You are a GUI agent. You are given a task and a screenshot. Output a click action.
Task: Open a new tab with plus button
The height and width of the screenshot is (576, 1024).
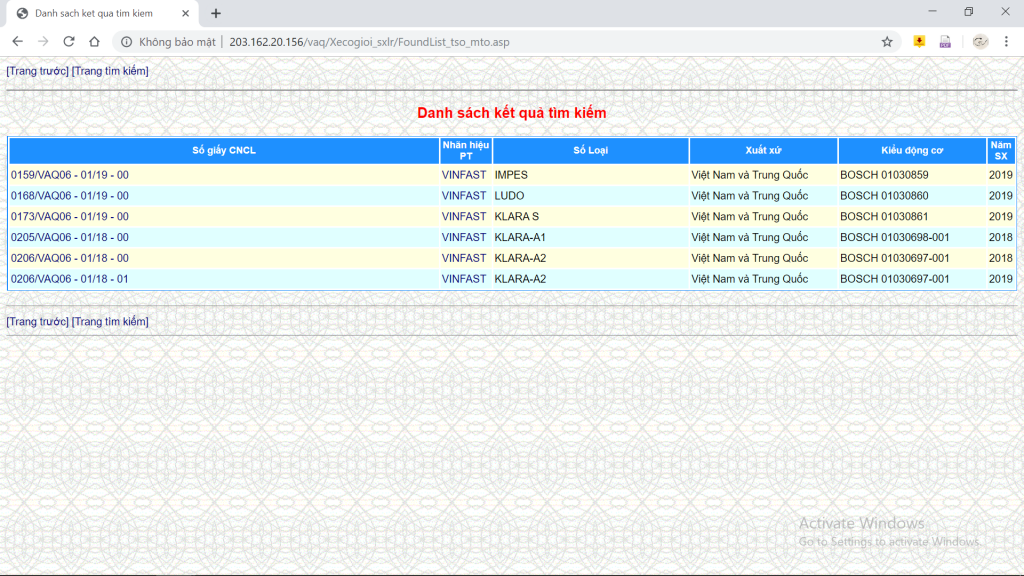click(x=216, y=13)
